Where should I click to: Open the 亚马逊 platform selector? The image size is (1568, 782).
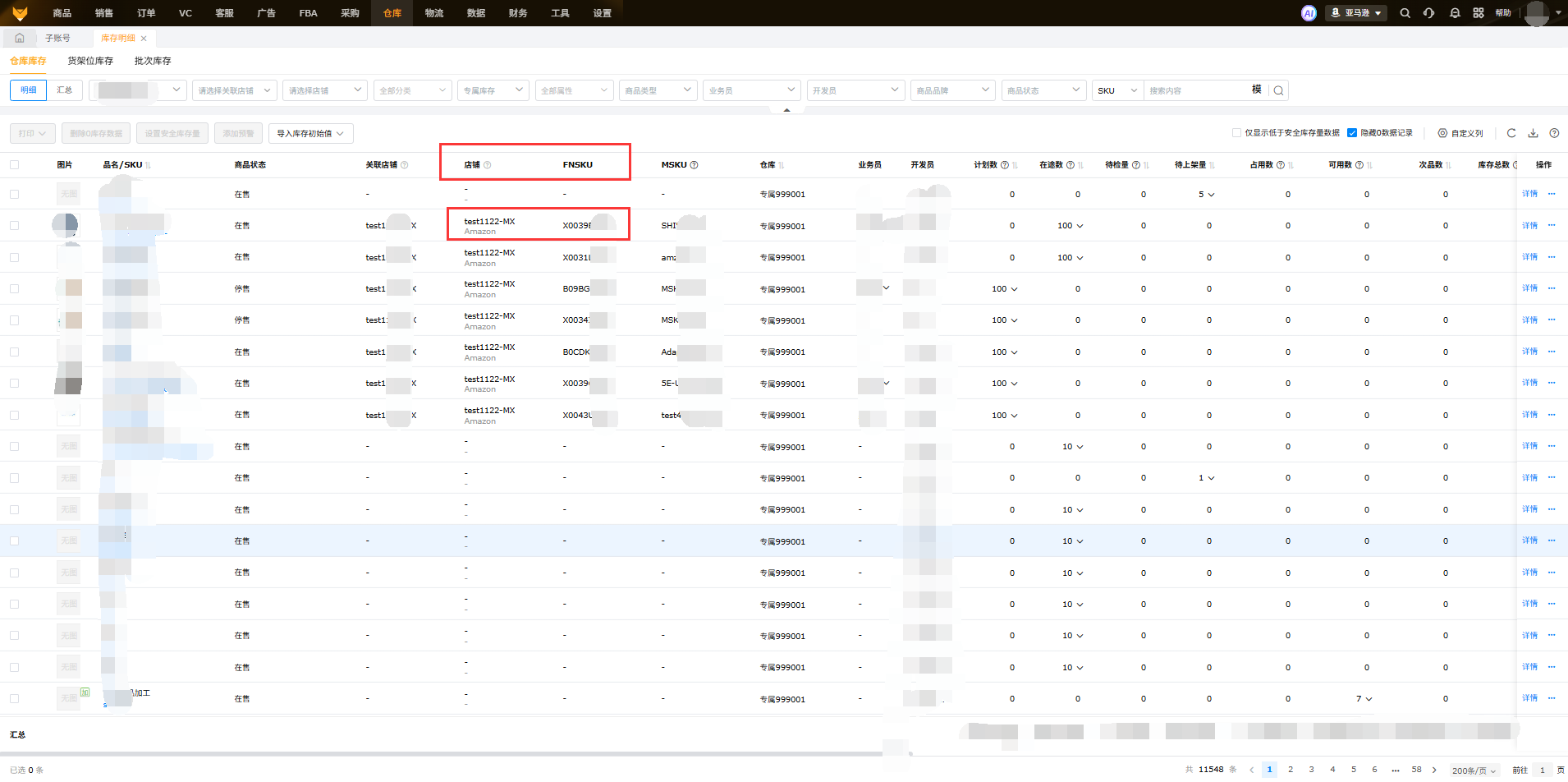coord(1356,13)
